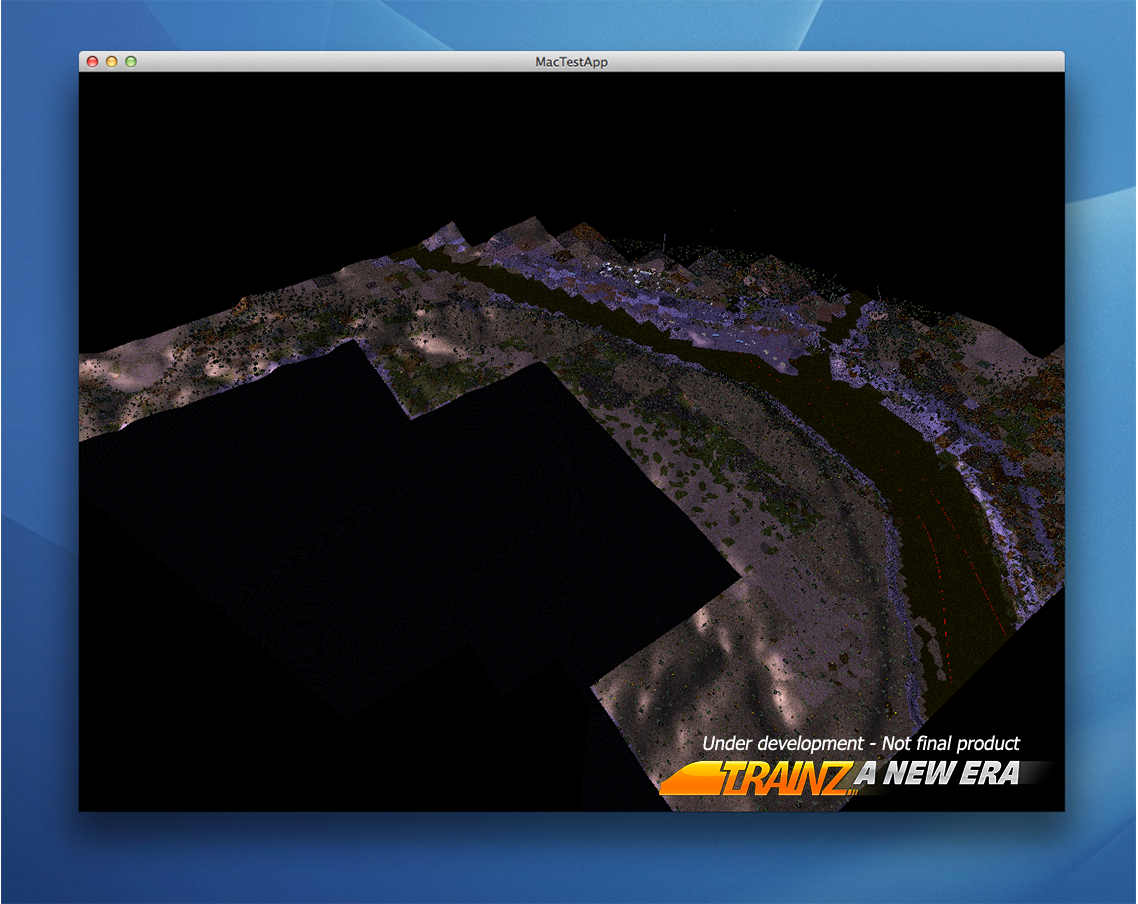Screen dimensions: 1138x904
Task: Click the MacTestApp title text
Action: (x=571, y=62)
